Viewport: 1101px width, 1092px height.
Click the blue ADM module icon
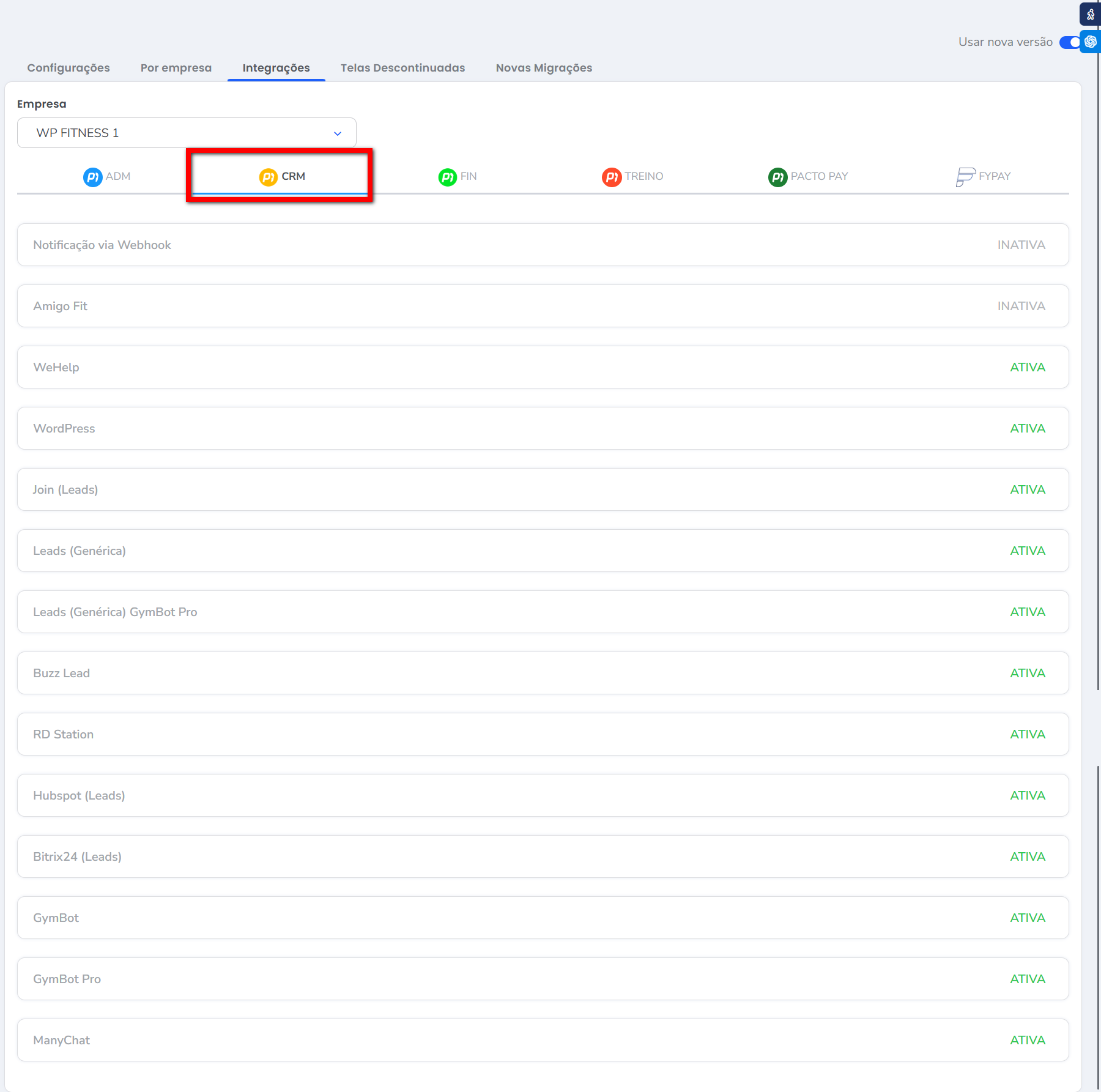[x=92, y=177]
